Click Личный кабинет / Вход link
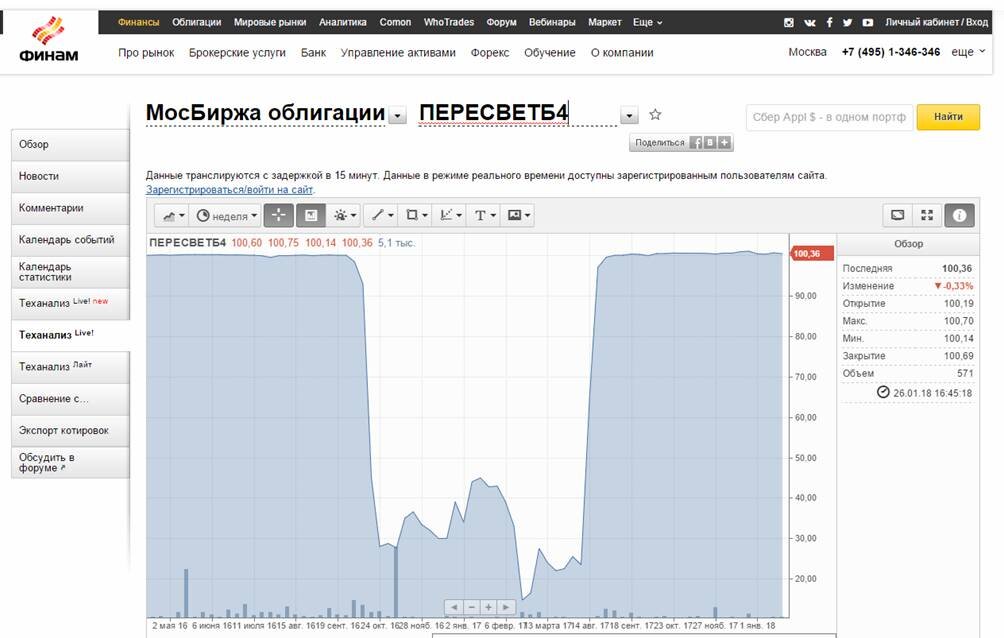This screenshot has height=638, width=1004. coord(936,22)
